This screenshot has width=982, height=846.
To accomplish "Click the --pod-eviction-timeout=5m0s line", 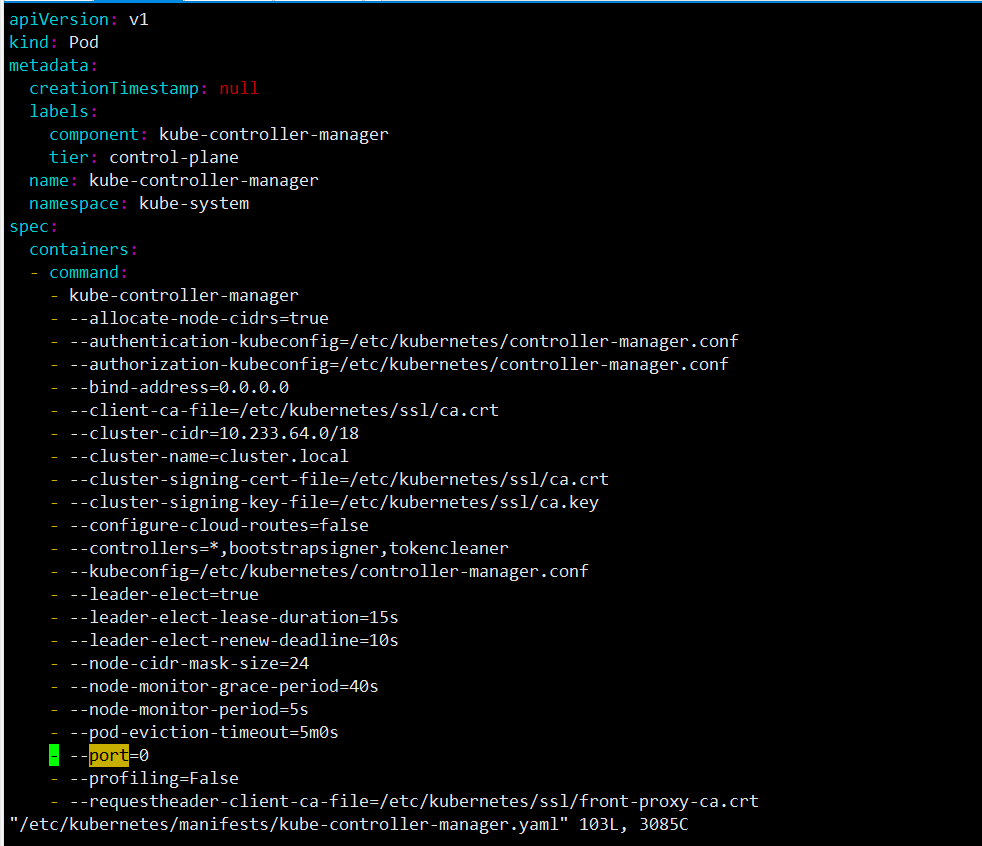I will click(x=204, y=732).
